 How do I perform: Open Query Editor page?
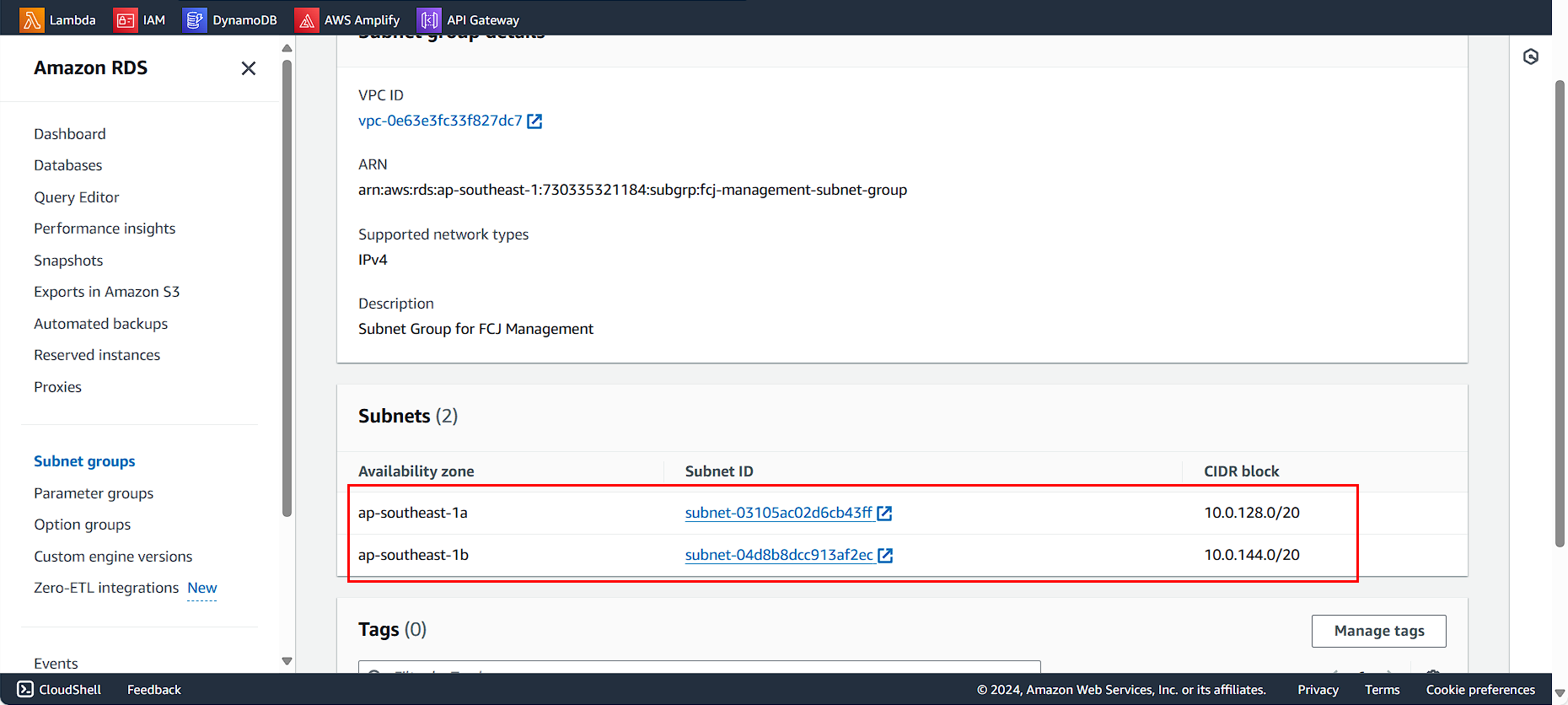click(77, 197)
